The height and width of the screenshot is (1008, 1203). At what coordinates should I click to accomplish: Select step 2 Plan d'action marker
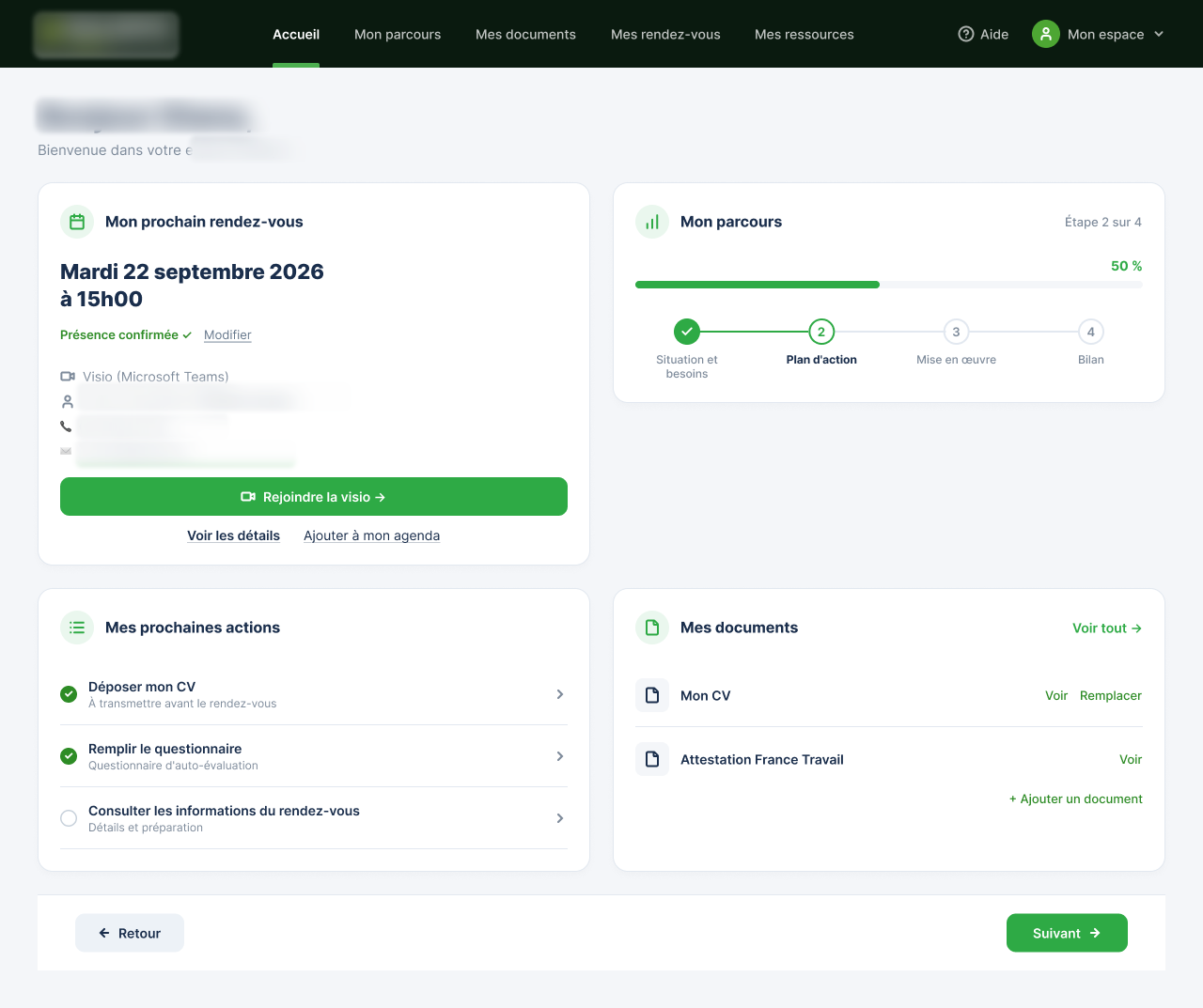click(821, 332)
